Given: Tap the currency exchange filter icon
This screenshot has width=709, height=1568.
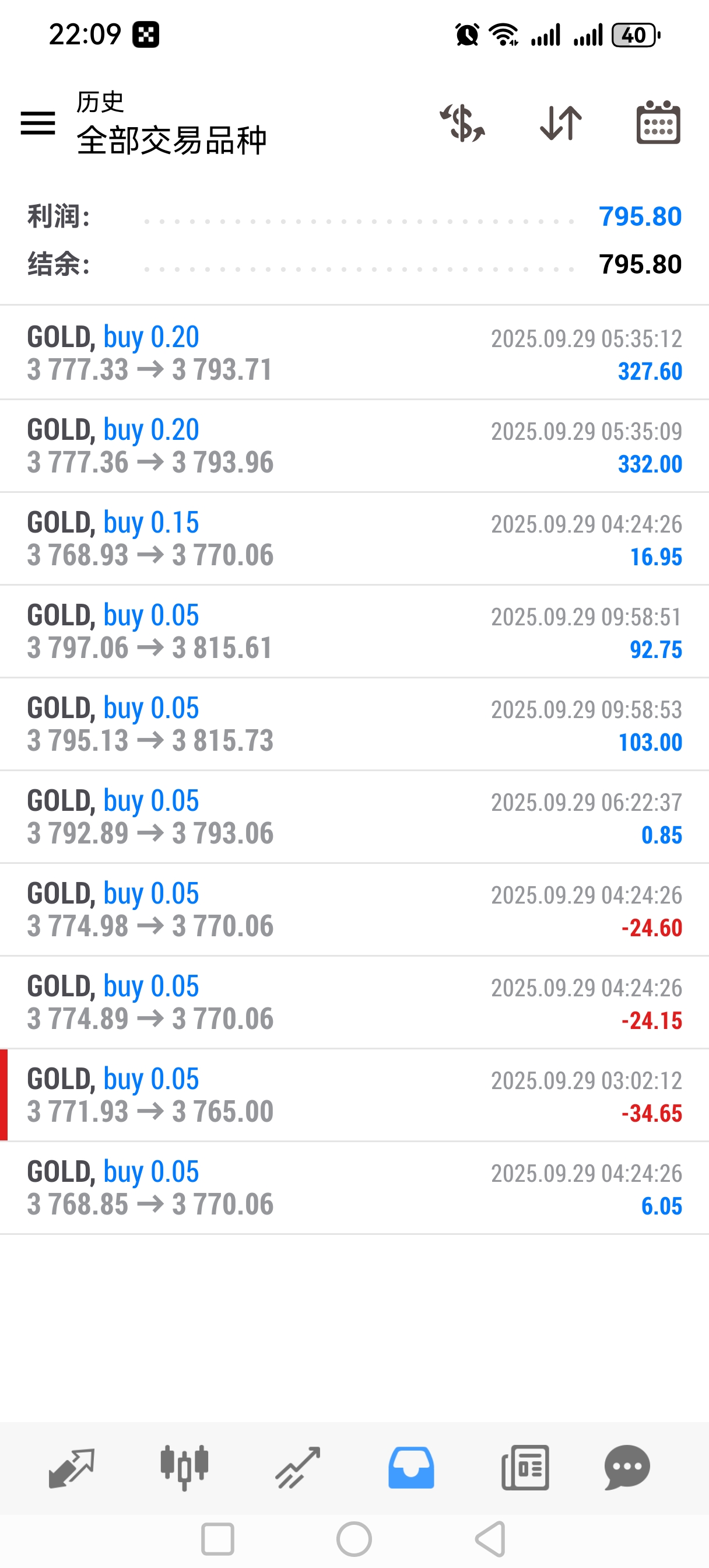Looking at the screenshot, I should pyautogui.click(x=462, y=124).
